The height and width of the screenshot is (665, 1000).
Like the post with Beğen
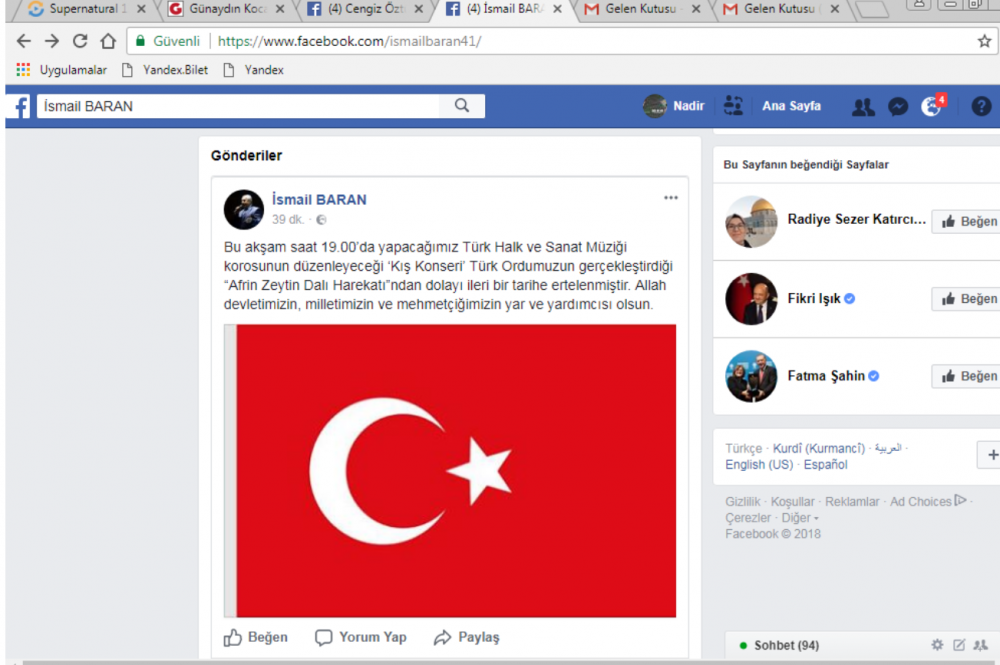click(255, 637)
